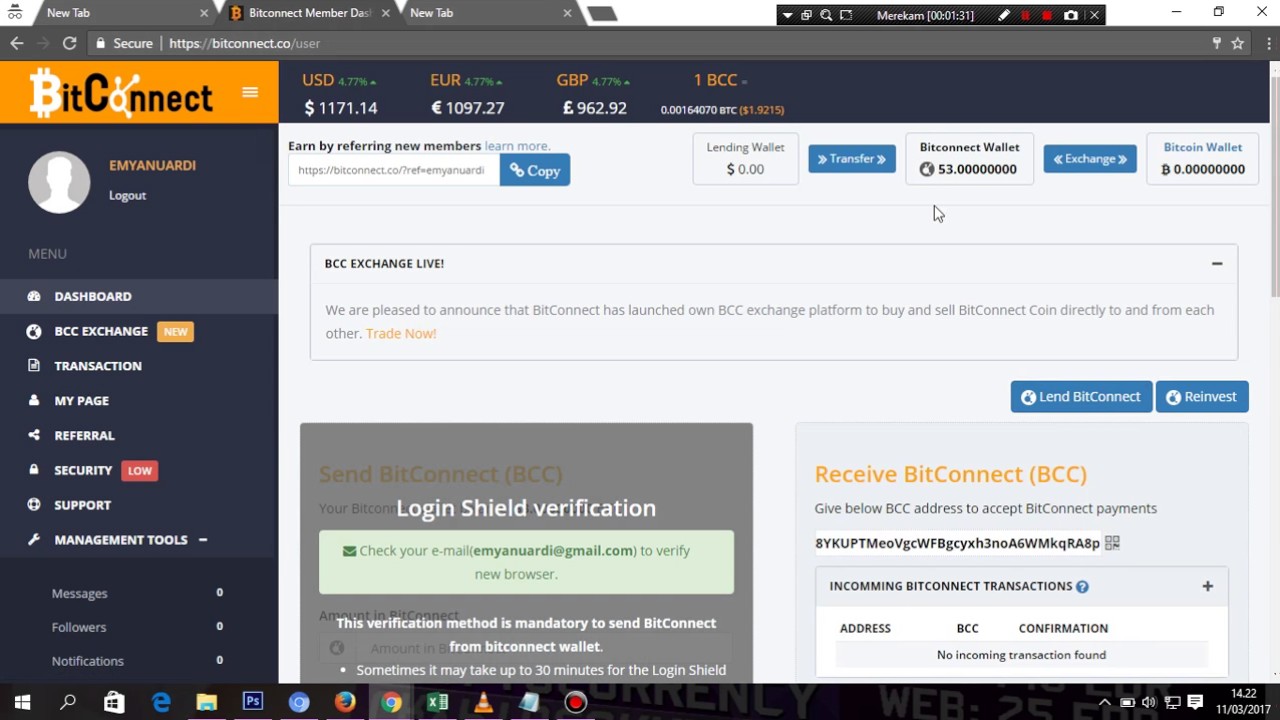Click the Referral share icon
Image resolution: width=1280 pixels, height=720 pixels.
tap(34, 435)
